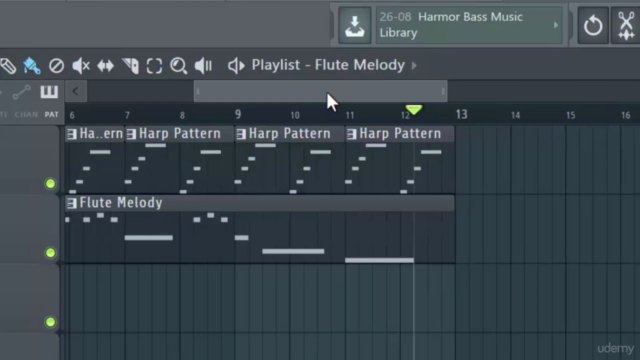640x360 pixels.
Task: Open the audio editor scissors icon
Action: (x=626, y=25)
